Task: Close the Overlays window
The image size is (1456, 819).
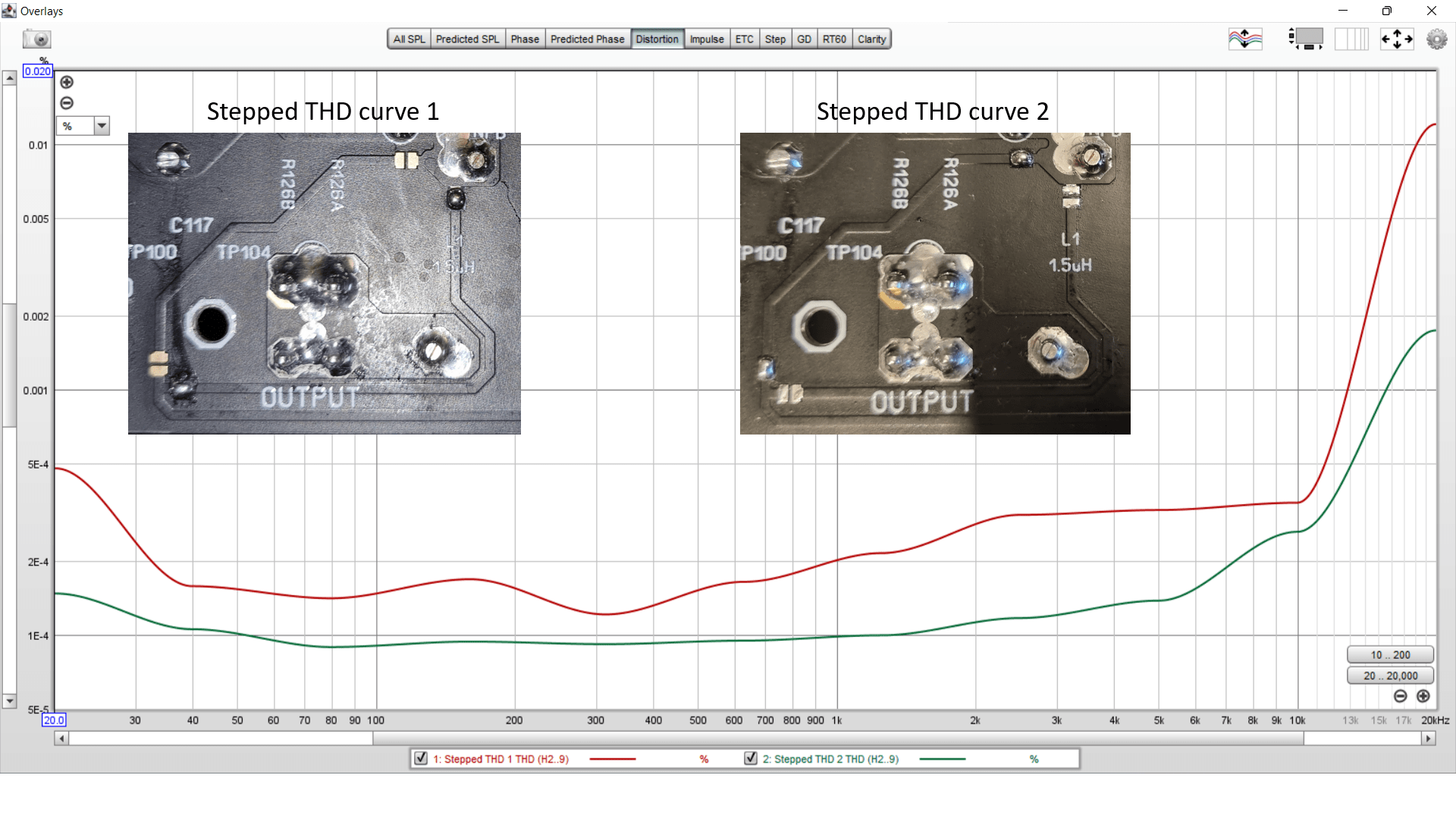Action: [x=1432, y=11]
